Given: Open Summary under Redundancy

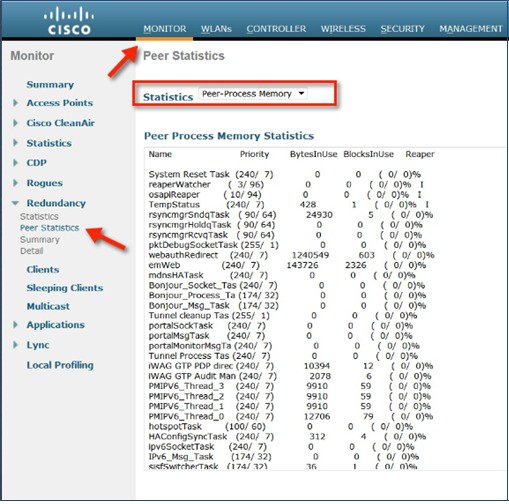Looking at the screenshot, I should click(40, 240).
